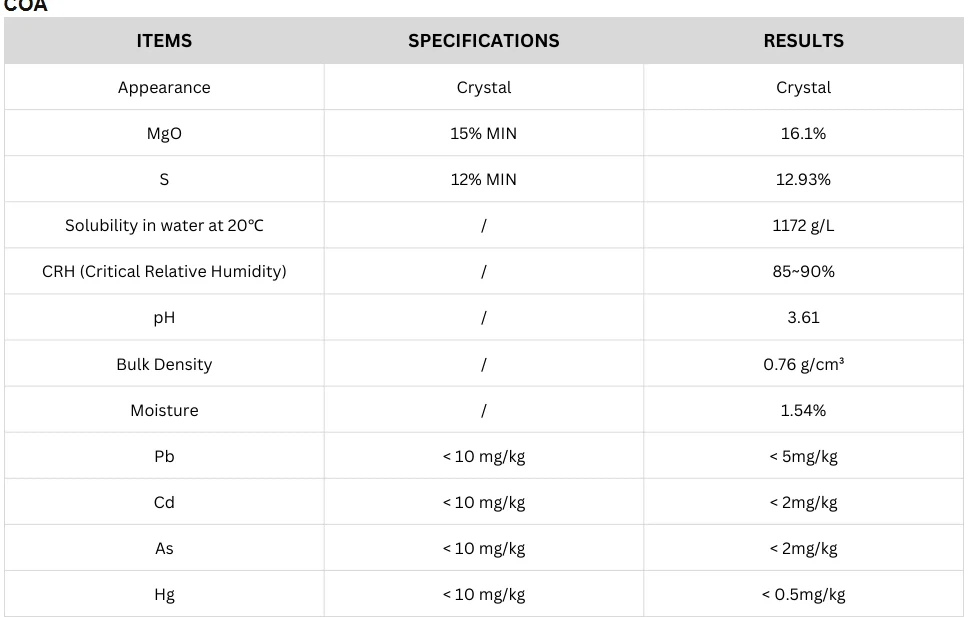This screenshot has height=617, width=976.
Task: Click Solubility in water at 20℃
Action: [164, 225]
